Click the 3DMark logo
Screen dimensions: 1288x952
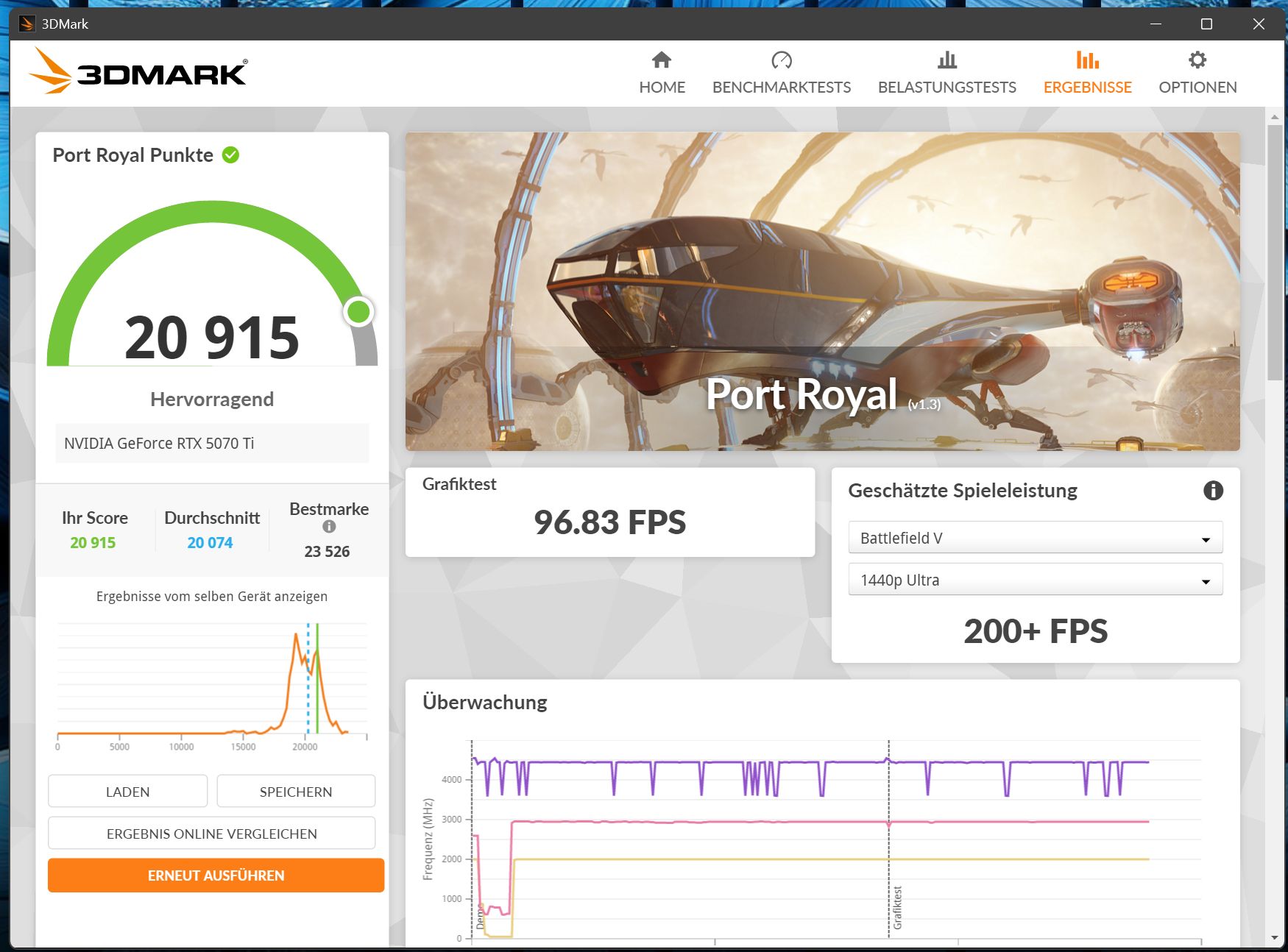coord(138,71)
